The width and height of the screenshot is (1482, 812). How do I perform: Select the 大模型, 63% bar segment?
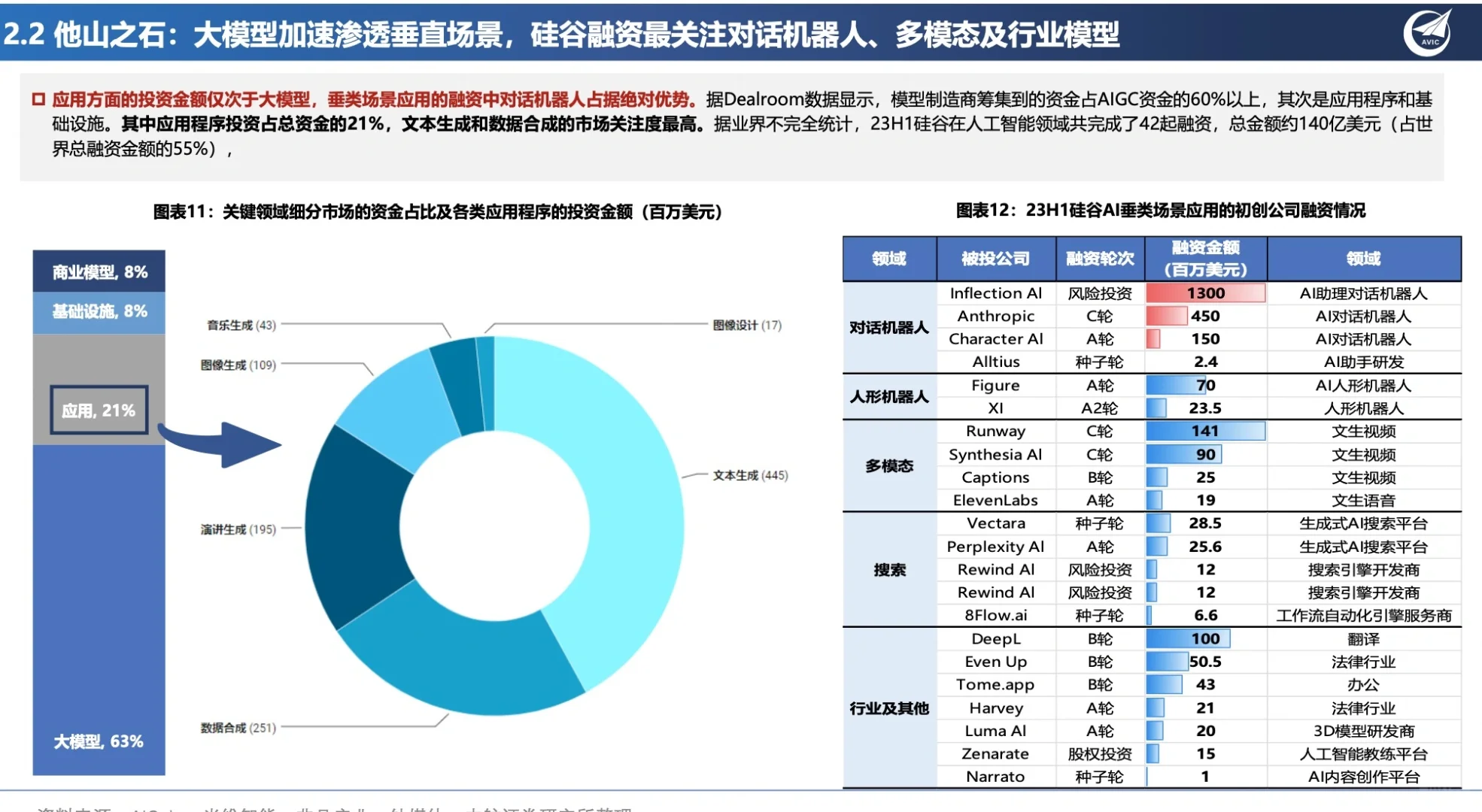tap(99, 610)
